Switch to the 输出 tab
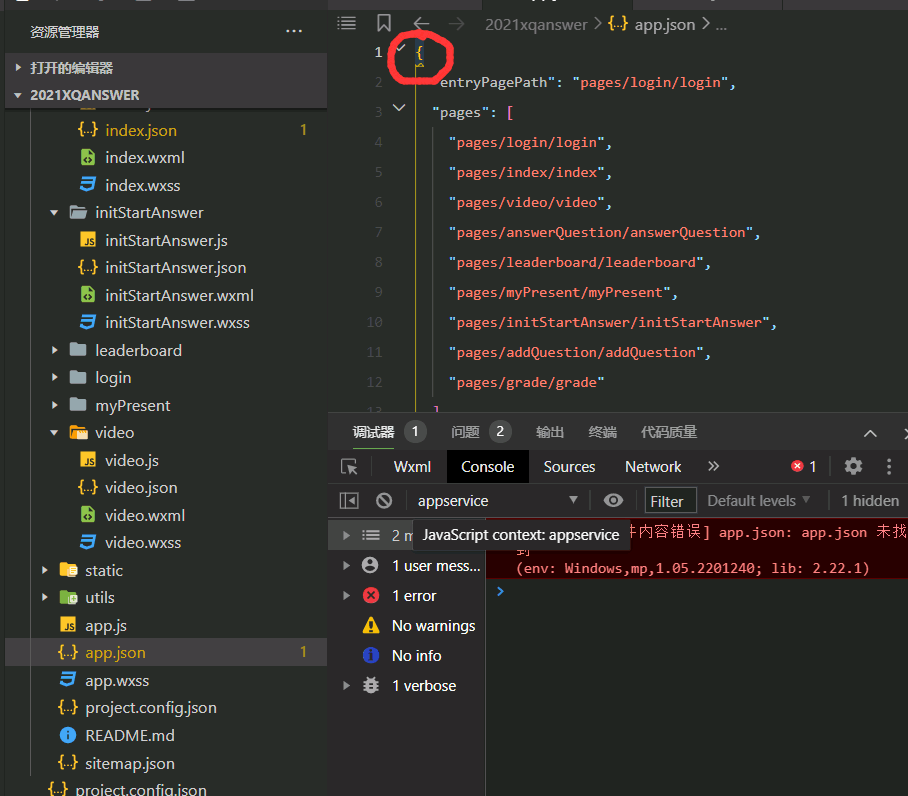 click(550, 432)
